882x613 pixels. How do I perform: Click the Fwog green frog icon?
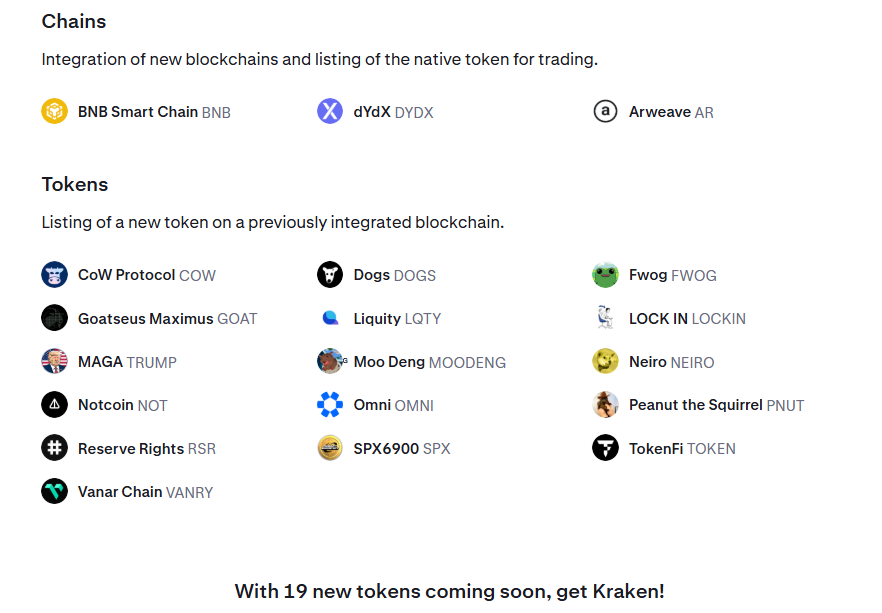[x=605, y=274]
